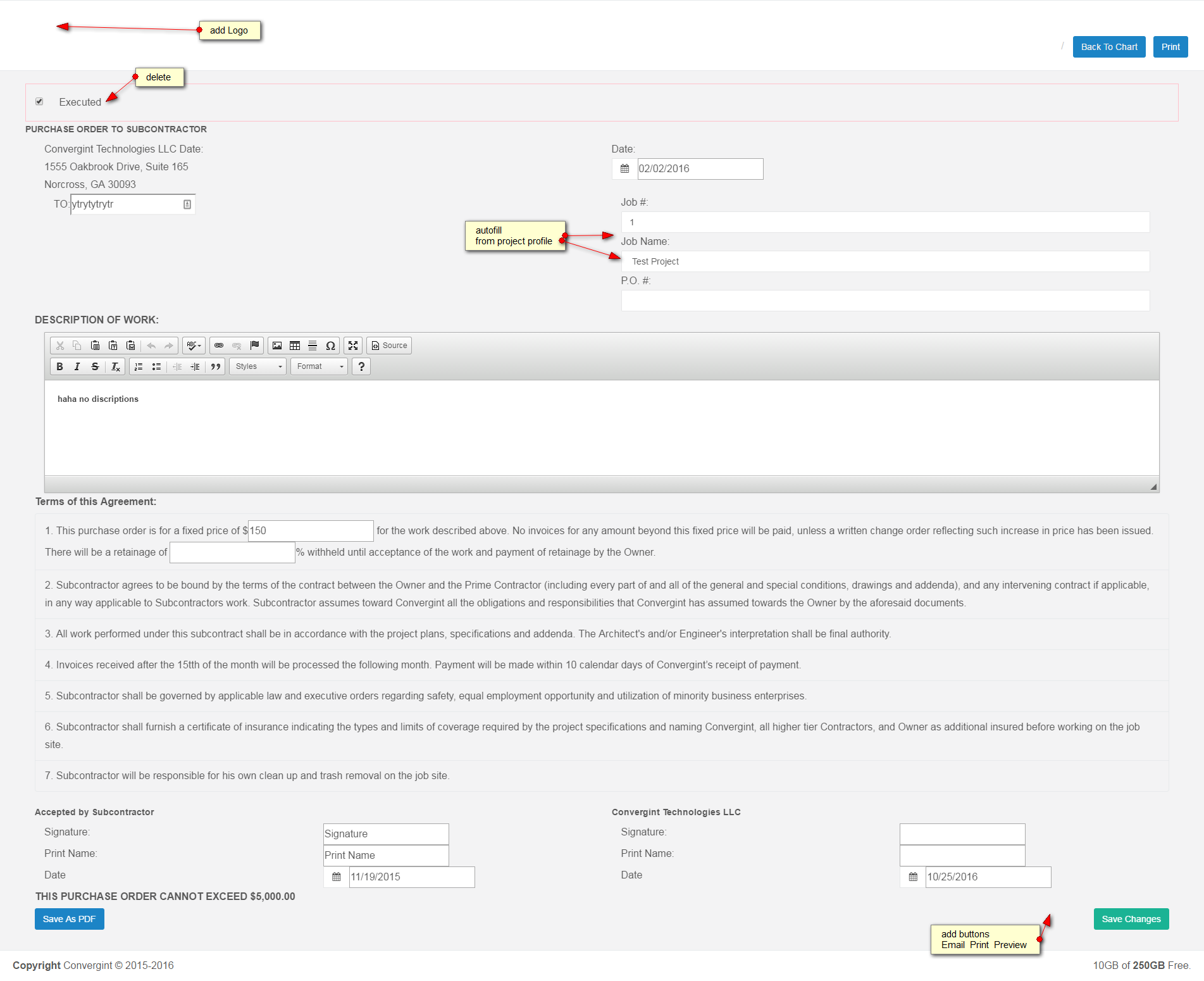Click the 'Terms of this Agreement:' heading
The height and width of the screenshot is (981, 1204).
tap(96, 502)
